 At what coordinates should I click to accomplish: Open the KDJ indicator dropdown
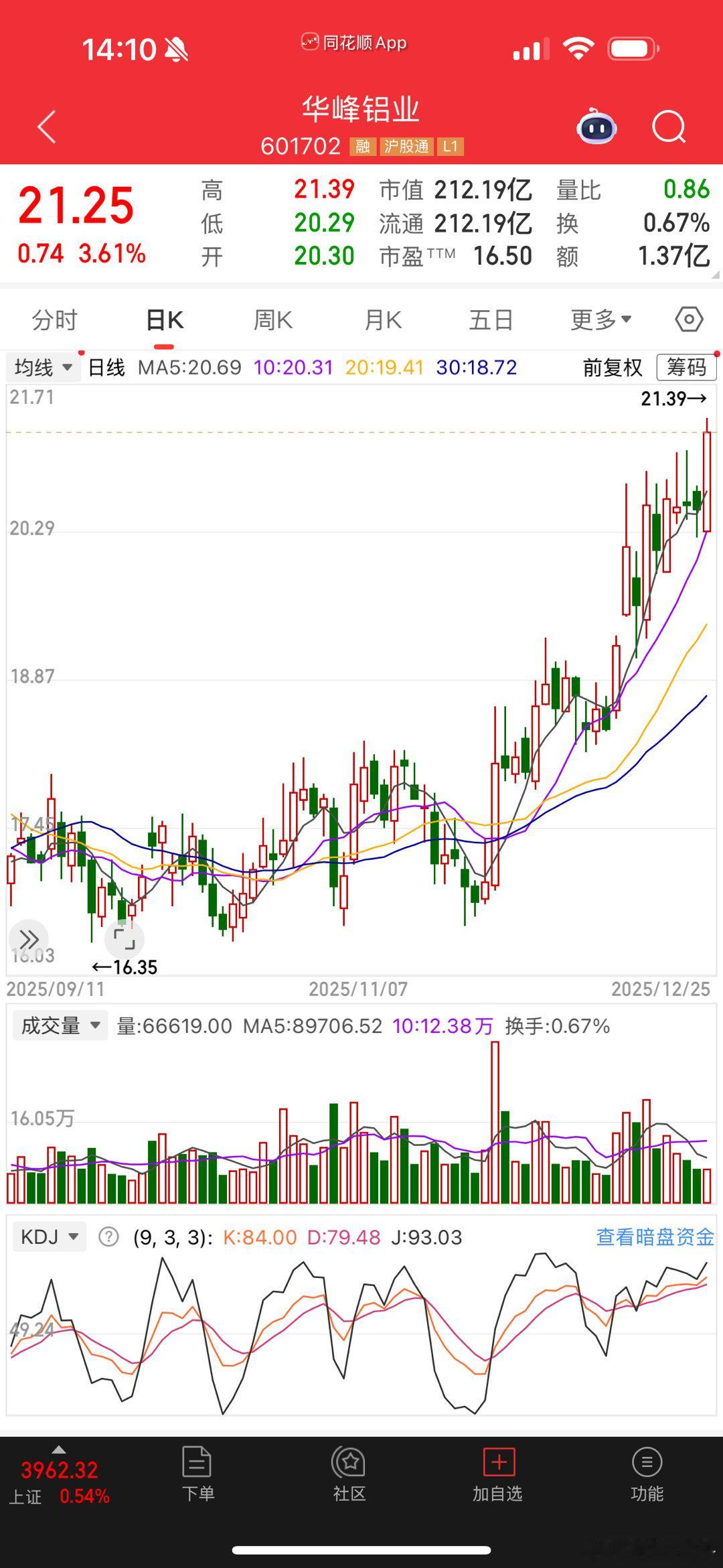click(50, 1236)
